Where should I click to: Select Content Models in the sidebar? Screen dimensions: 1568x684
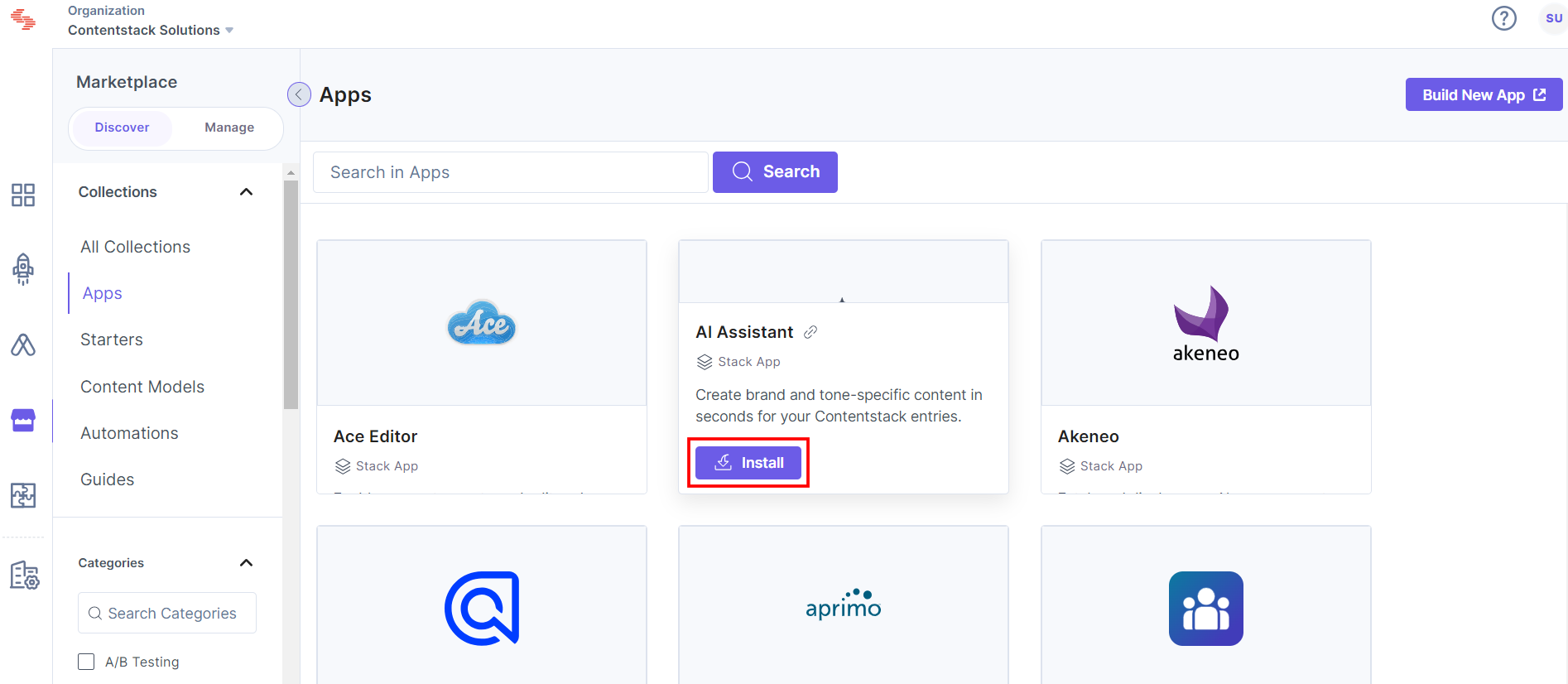(x=142, y=387)
